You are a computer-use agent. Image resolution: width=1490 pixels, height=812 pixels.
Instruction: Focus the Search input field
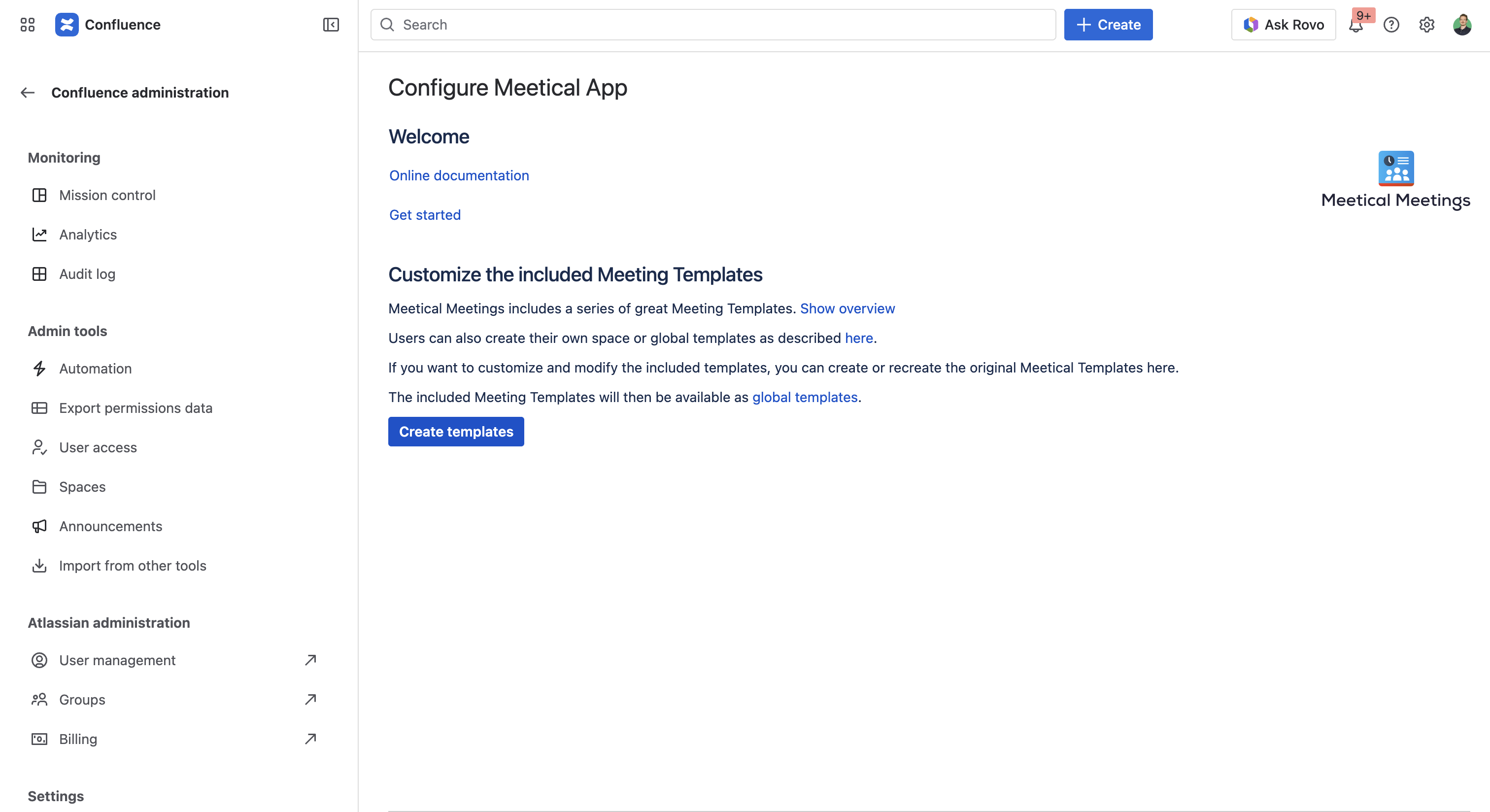click(712, 25)
